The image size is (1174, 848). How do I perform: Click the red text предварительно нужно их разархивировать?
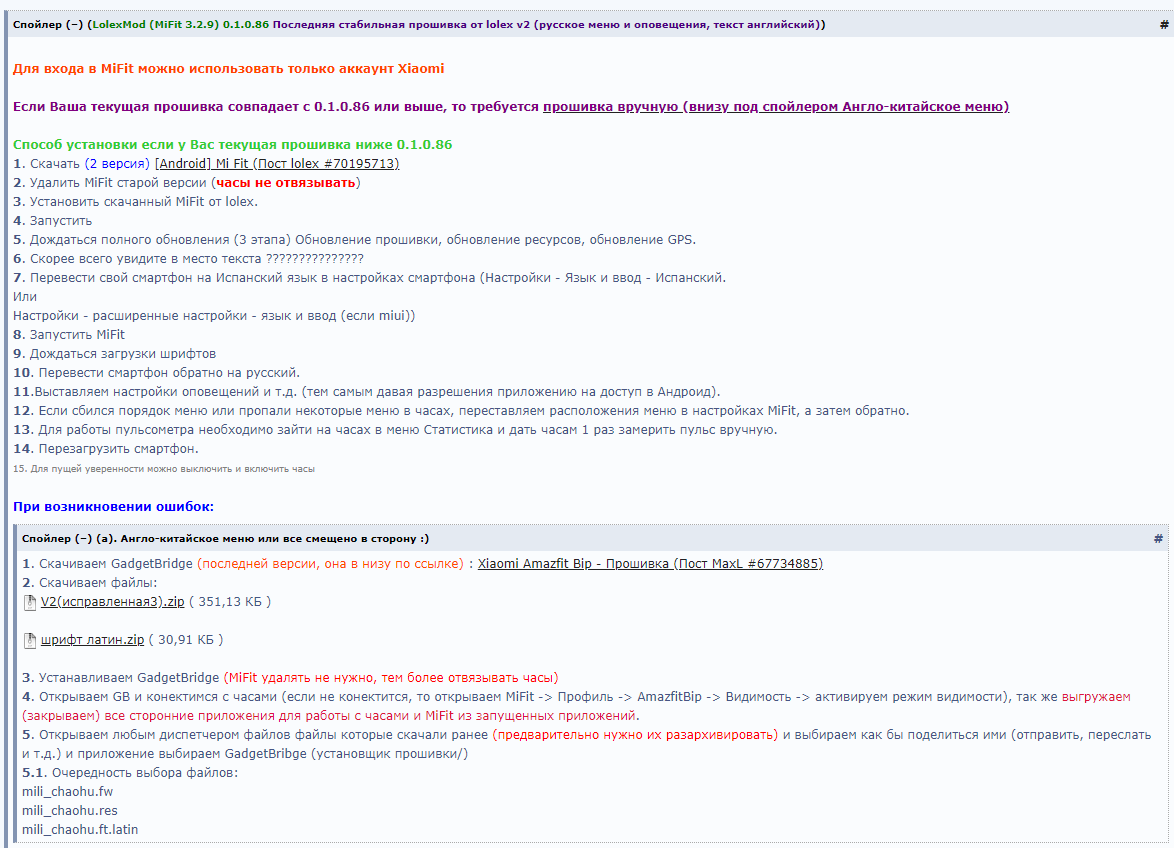635,736
